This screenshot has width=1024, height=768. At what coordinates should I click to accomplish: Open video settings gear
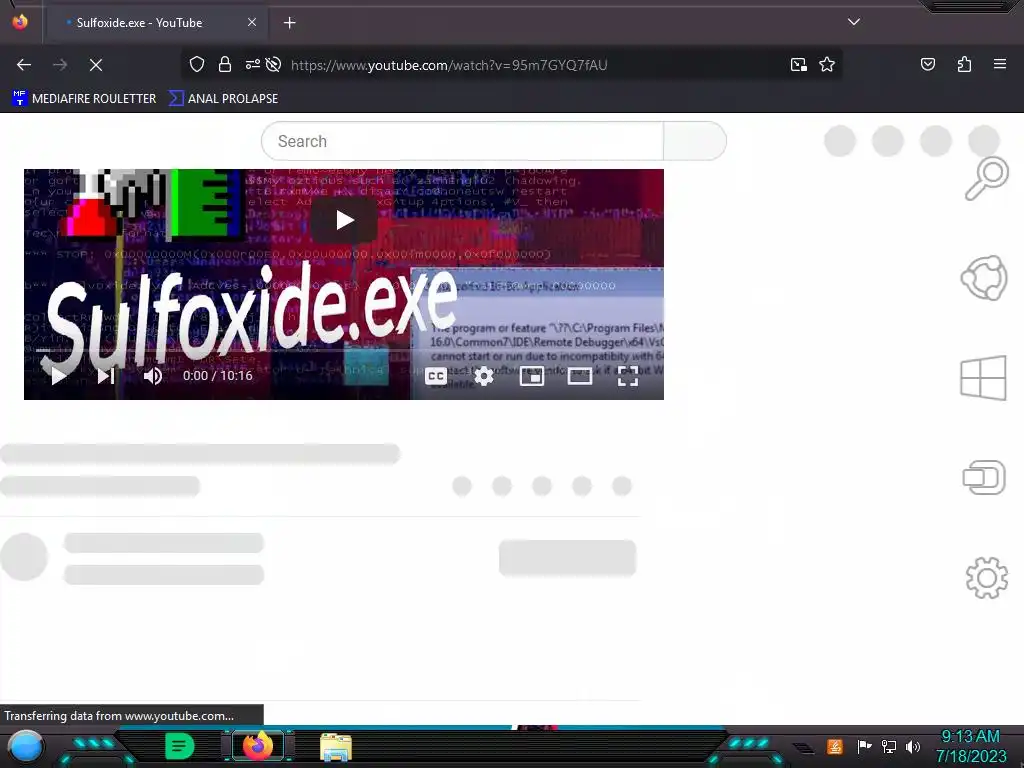(484, 376)
